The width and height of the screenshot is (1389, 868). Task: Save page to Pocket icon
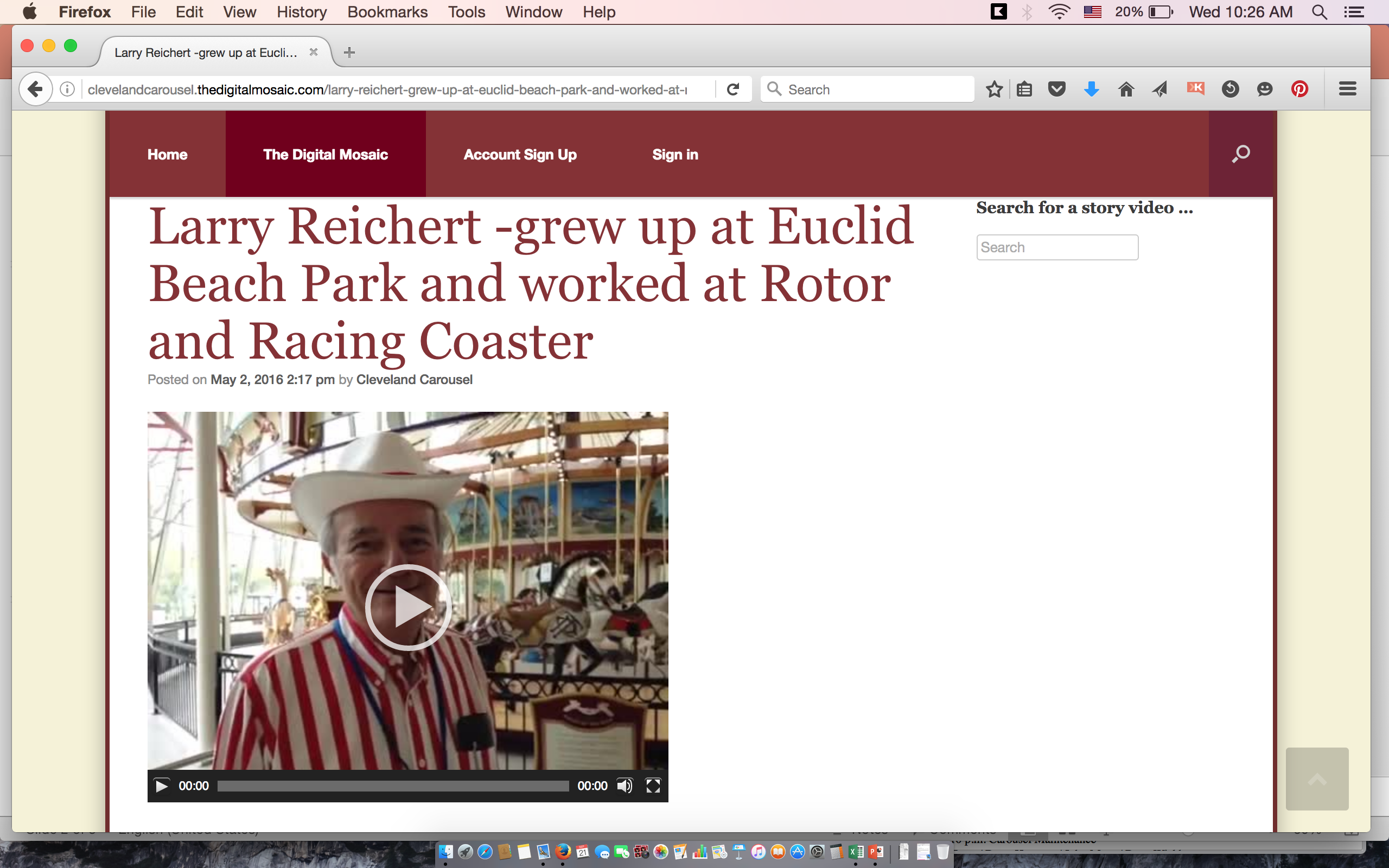click(x=1057, y=89)
